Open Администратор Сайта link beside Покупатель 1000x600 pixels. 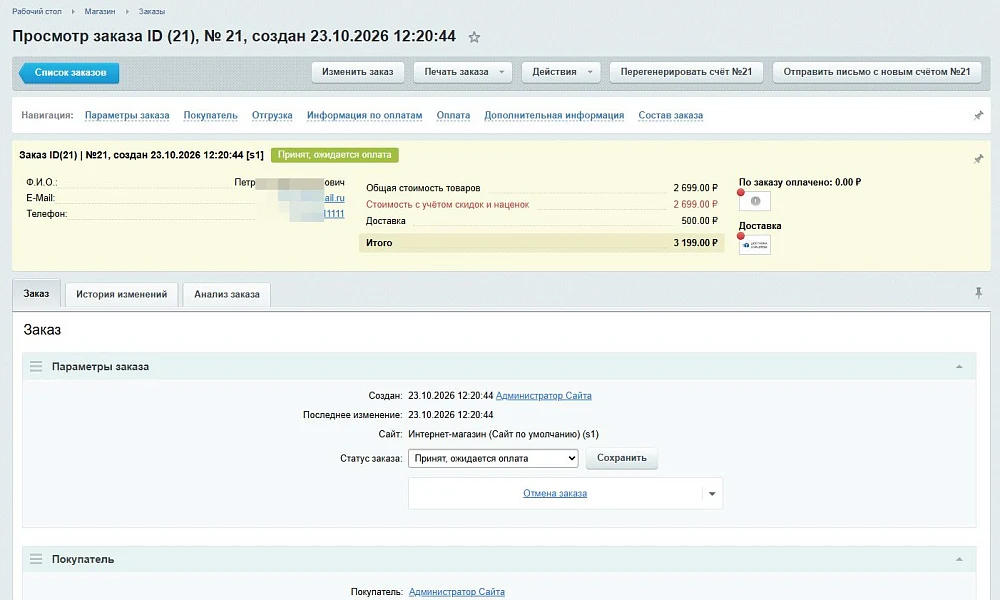pyautogui.click(x=457, y=592)
